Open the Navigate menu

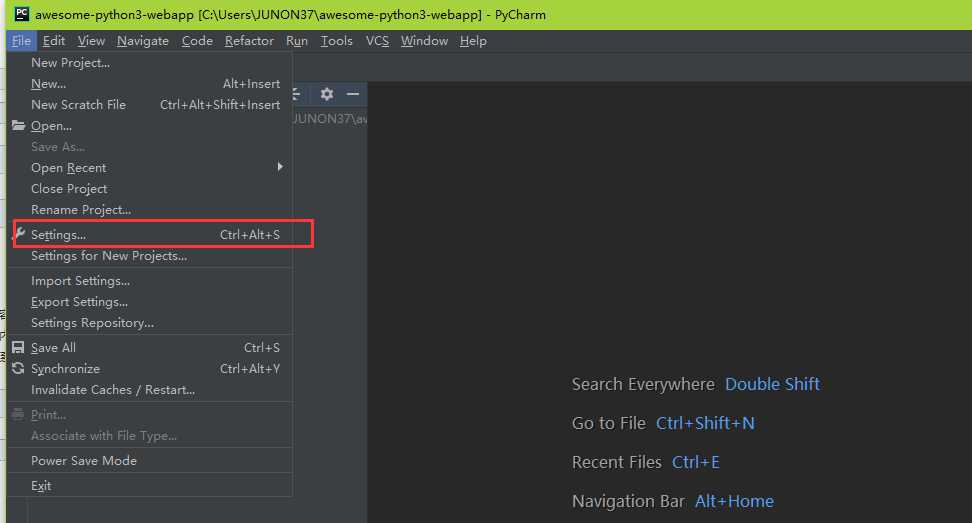pos(143,41)
